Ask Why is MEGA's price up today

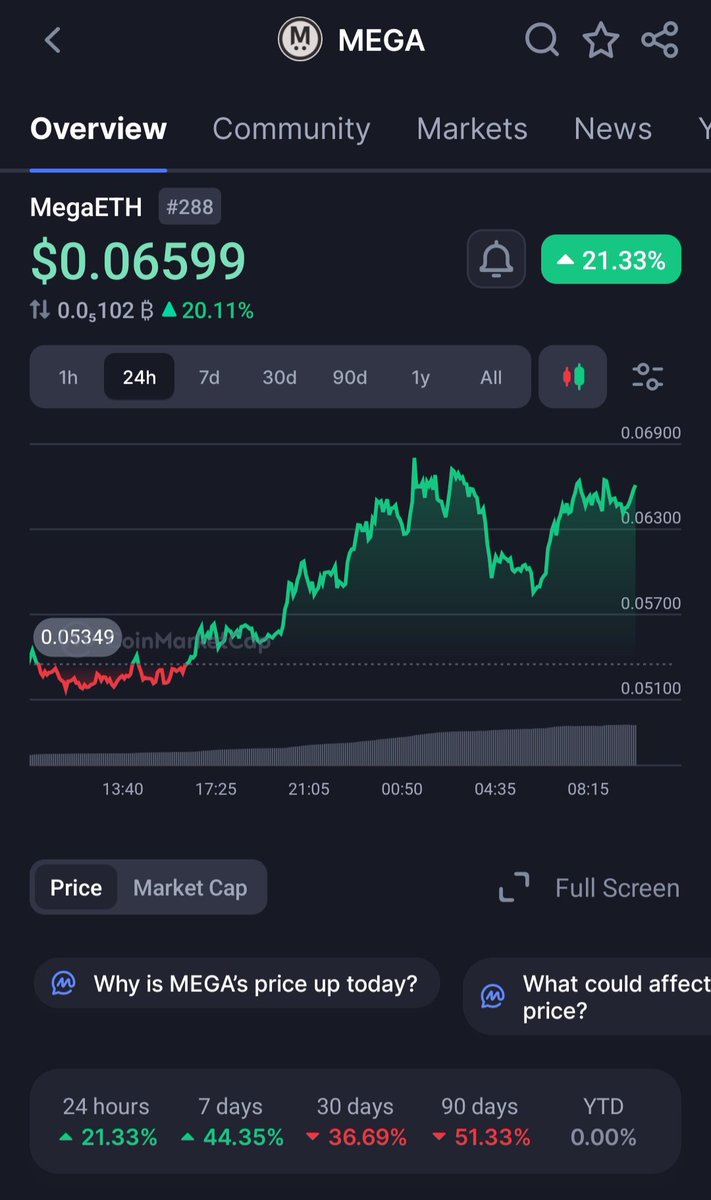(x=236, y=984)
